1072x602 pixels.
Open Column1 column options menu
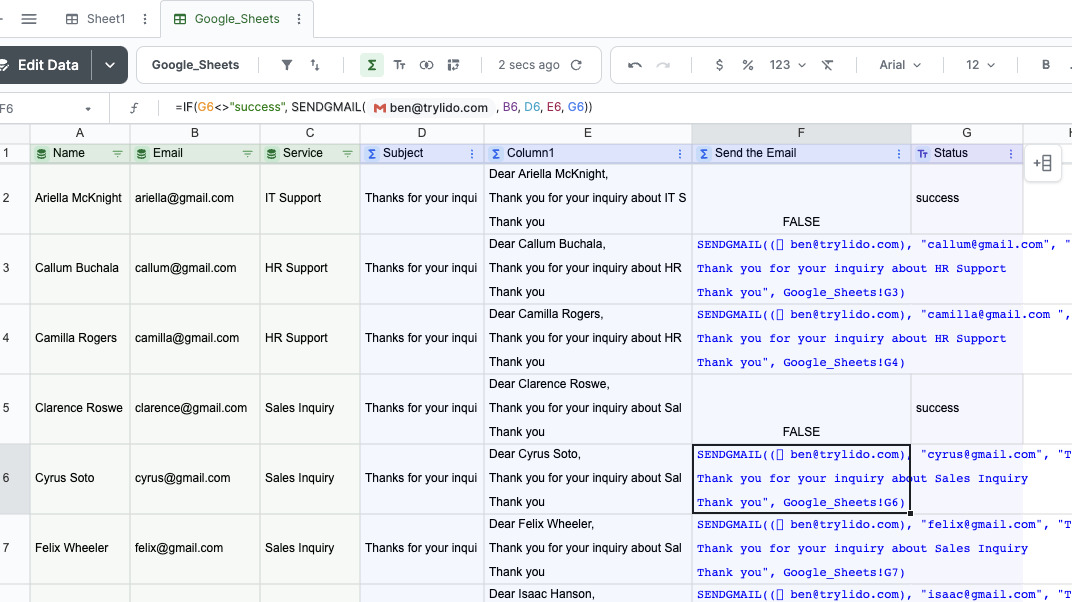pos(680,154)
